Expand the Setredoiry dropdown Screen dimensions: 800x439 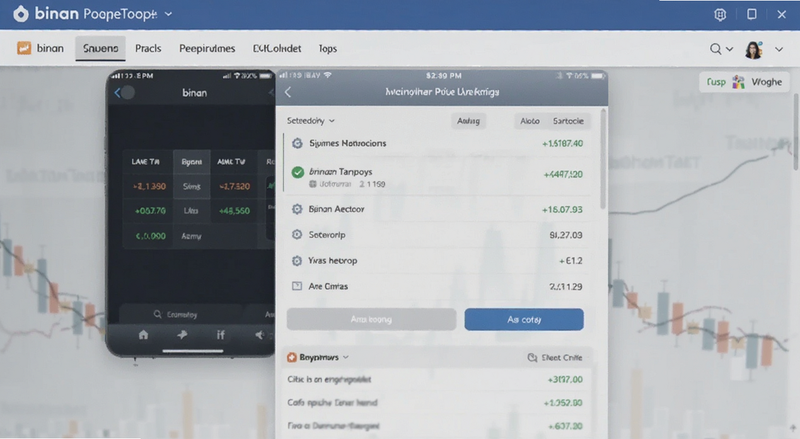(310, 121)
